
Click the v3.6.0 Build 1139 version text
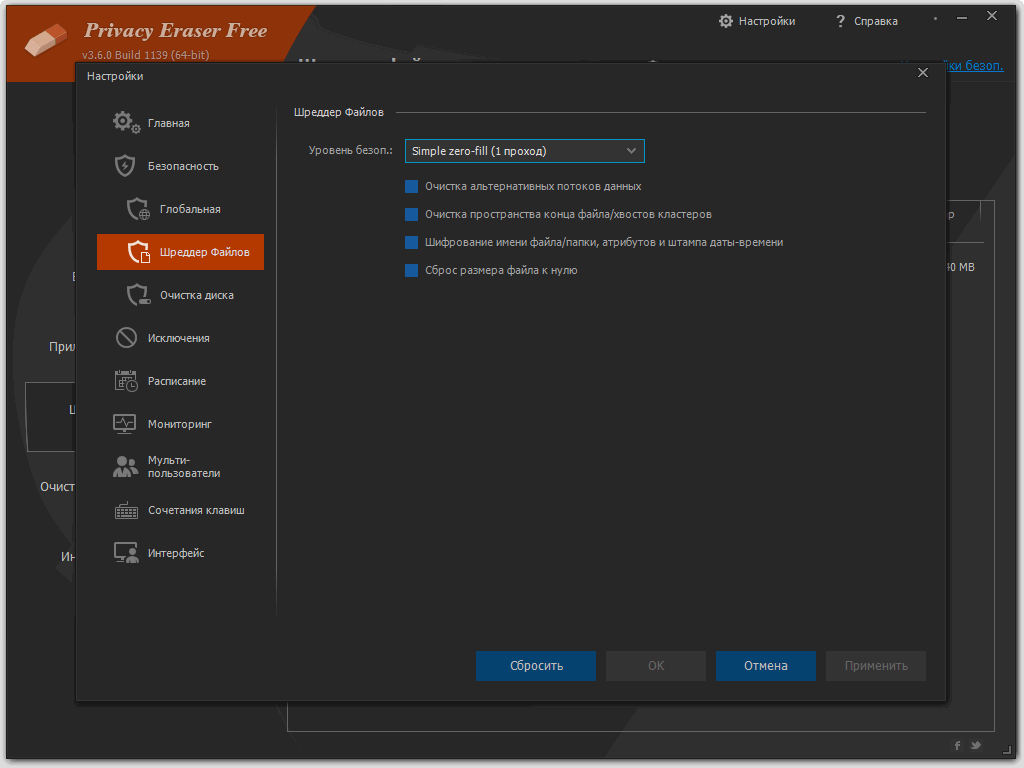click(x=146, y=55)
